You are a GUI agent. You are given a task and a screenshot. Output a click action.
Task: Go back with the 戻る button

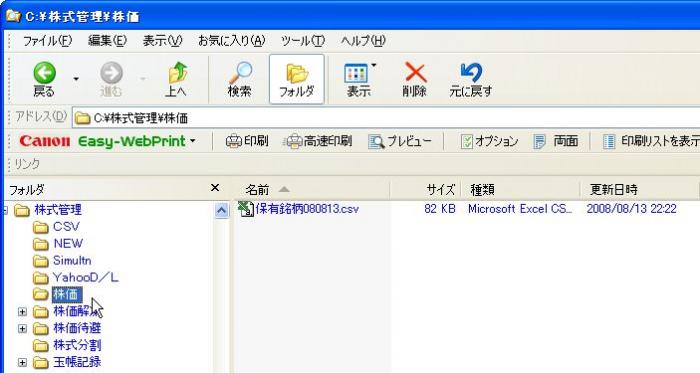click(x=45, y=79)
